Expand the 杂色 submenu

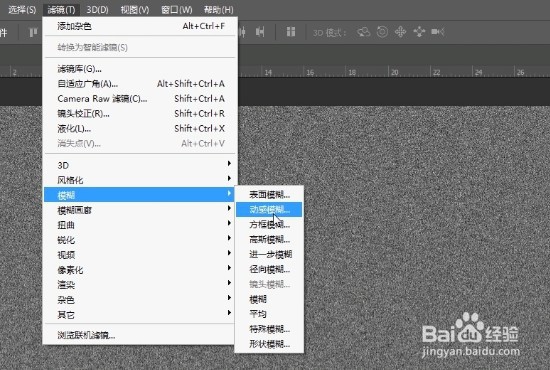(139, 300)
